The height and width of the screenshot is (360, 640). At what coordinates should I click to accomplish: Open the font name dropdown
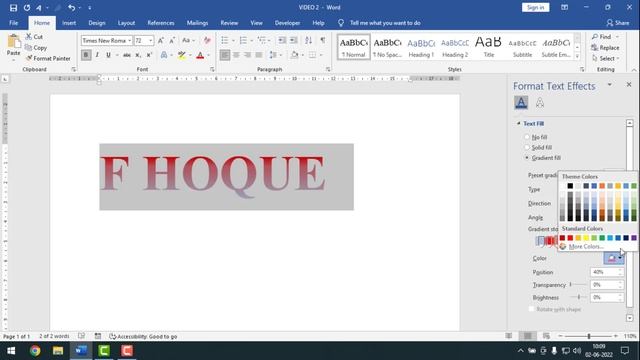[x=129, y=40]
